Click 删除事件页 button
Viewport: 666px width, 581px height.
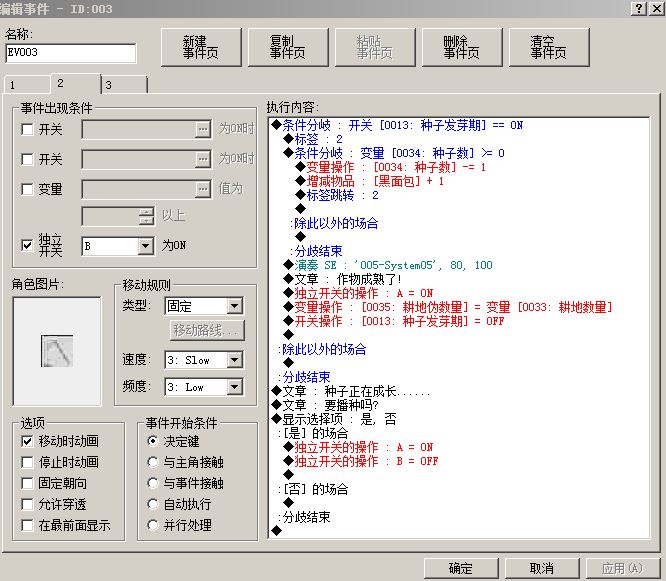pos(462,47)
